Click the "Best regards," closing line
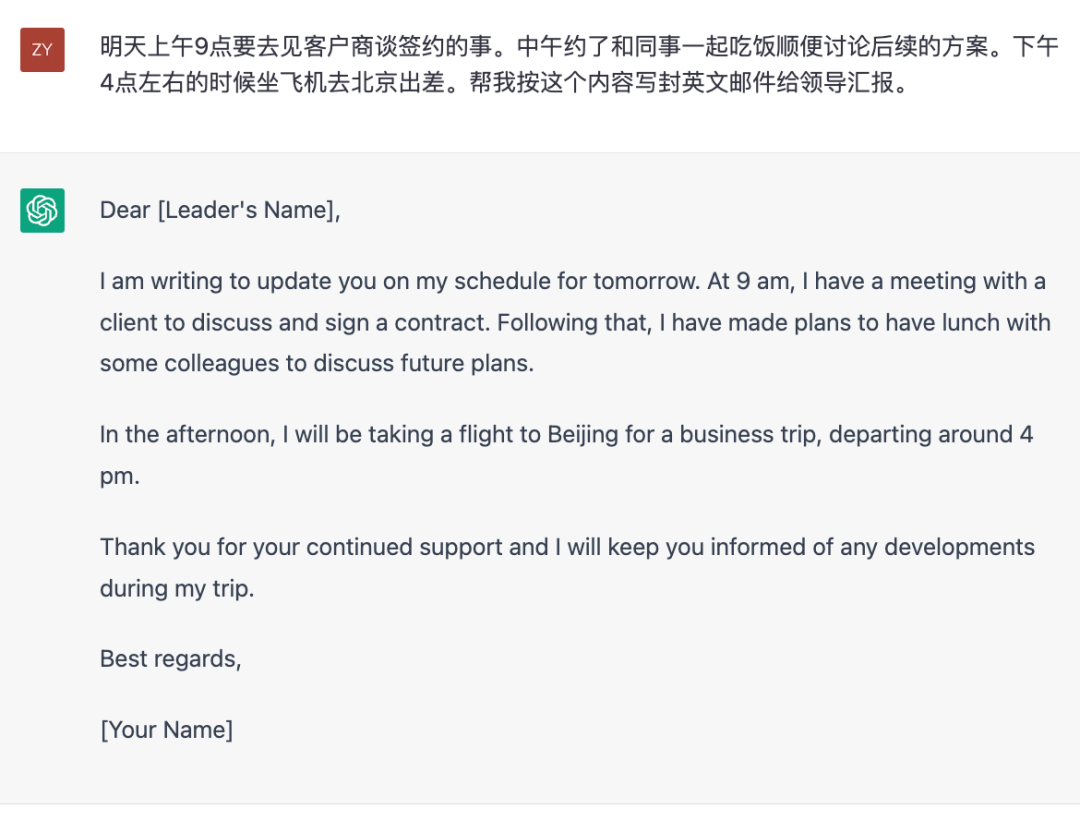The image size is (1080, 833). pyautogui.click(x=170, y=659)
